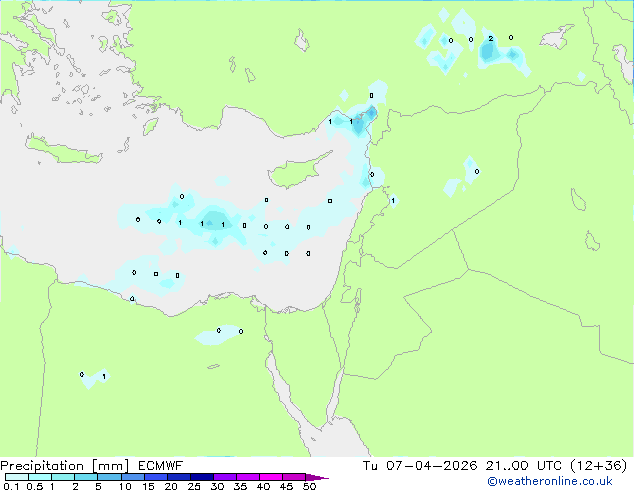Click the '0.5' legend scale label
This screenshot has width=634, height=490.
[x=35, y=486]
